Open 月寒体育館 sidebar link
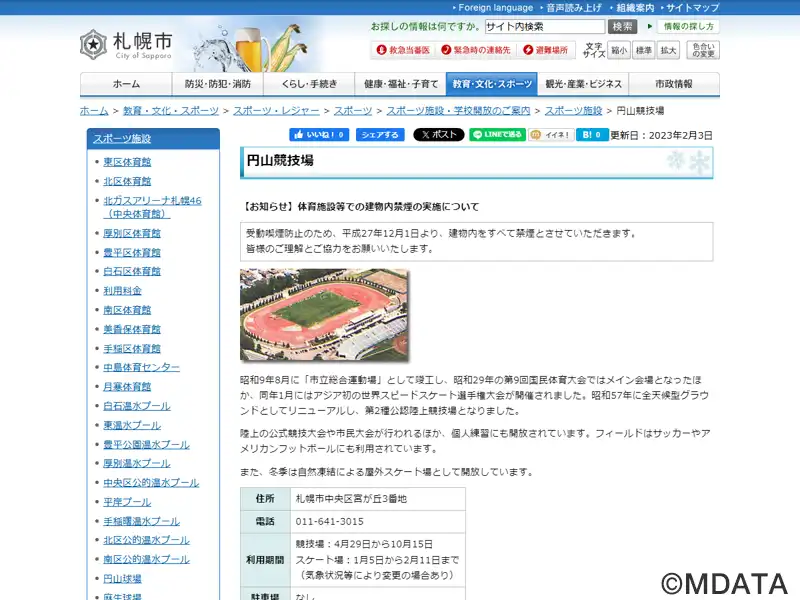Screen dimensions: 800x600 click(127, 387)
